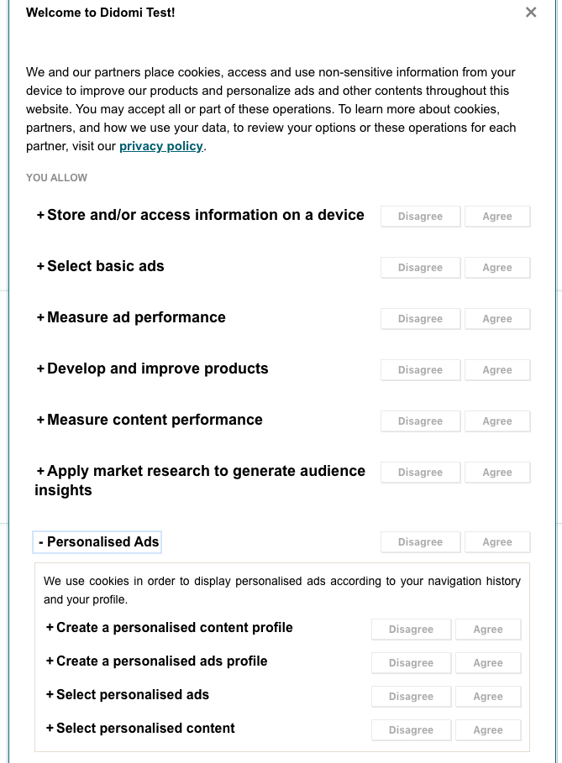Disagree with Develop and improve products
This screenshot has width=562, height=763.
(x=420, y=370)
